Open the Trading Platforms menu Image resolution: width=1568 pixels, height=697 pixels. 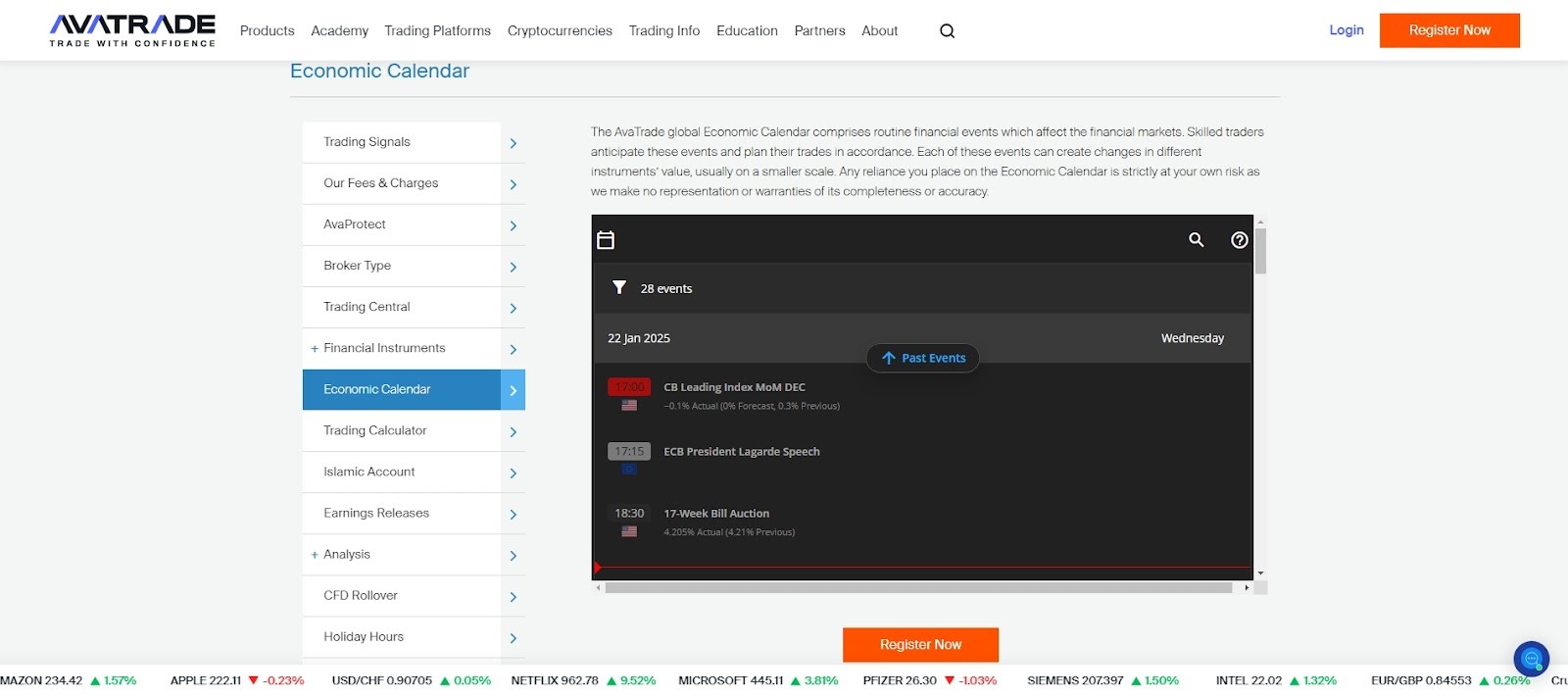pos(437,30)
